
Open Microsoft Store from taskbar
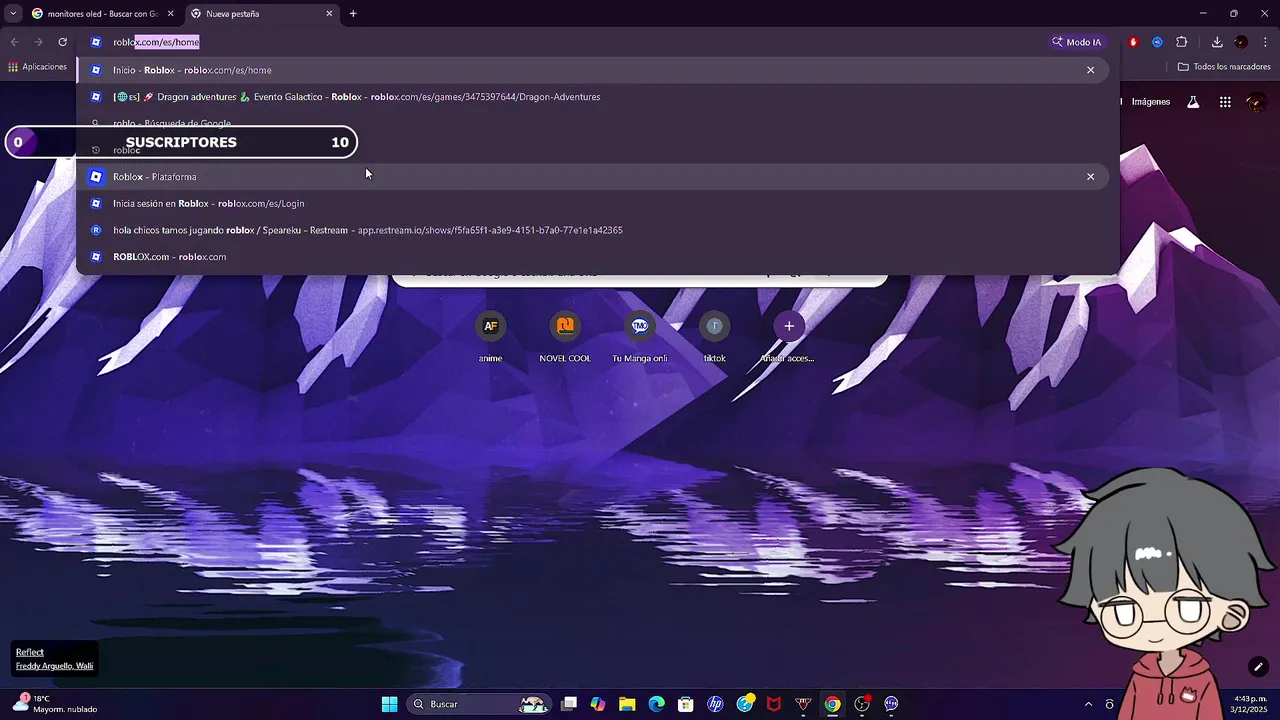pos(685,704)
